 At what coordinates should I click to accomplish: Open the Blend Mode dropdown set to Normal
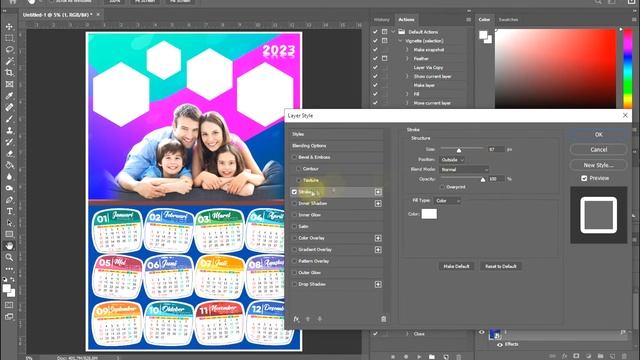464,169
